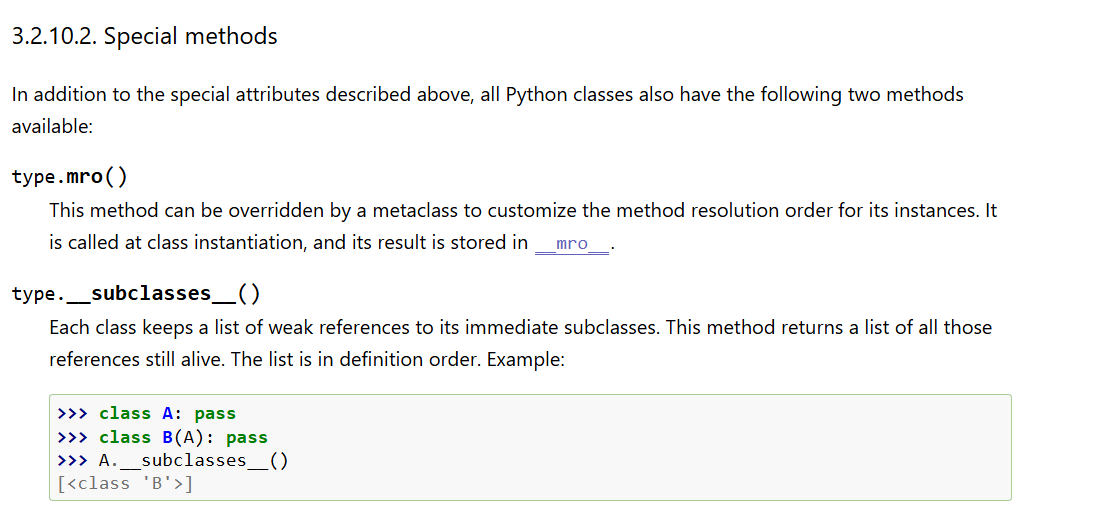
Task: Click the word "Example:" above the code block
Action: pyautogui.click(x=526, y=359)
